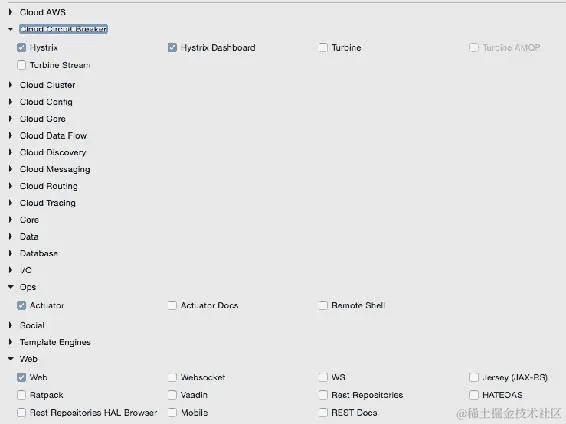Image resolution: width=566 pixels, height=424 pixels.
Task: Select the Social category label
Action: point(32,325)
